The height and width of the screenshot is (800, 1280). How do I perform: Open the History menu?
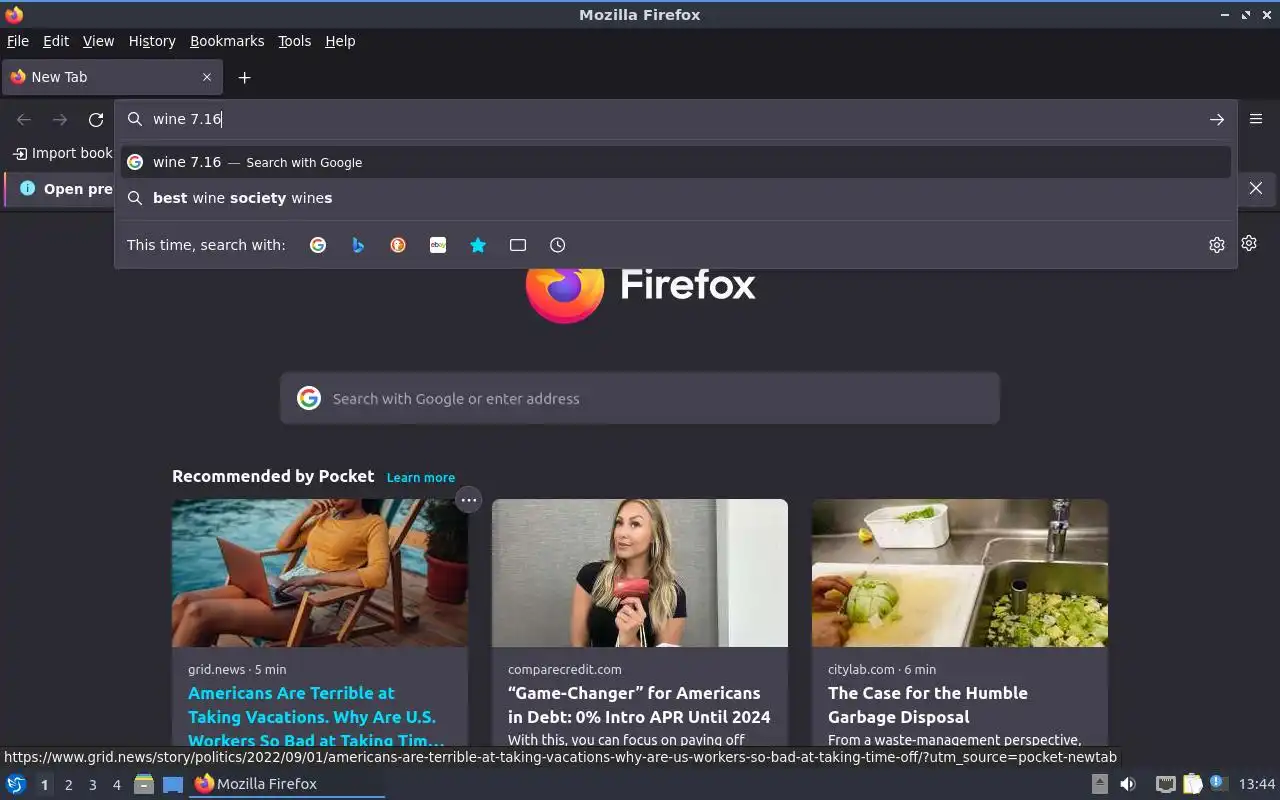[152, 41]
